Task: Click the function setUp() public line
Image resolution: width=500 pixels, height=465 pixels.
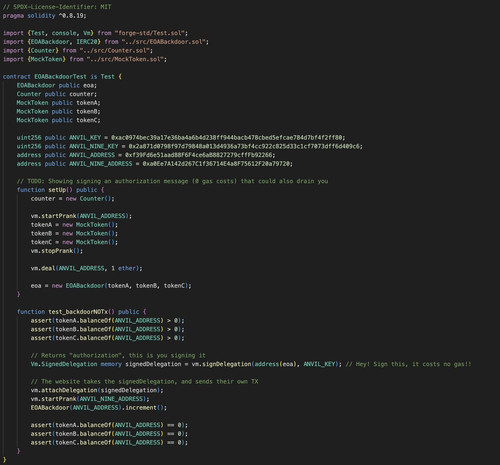Action: pos(61,190)
